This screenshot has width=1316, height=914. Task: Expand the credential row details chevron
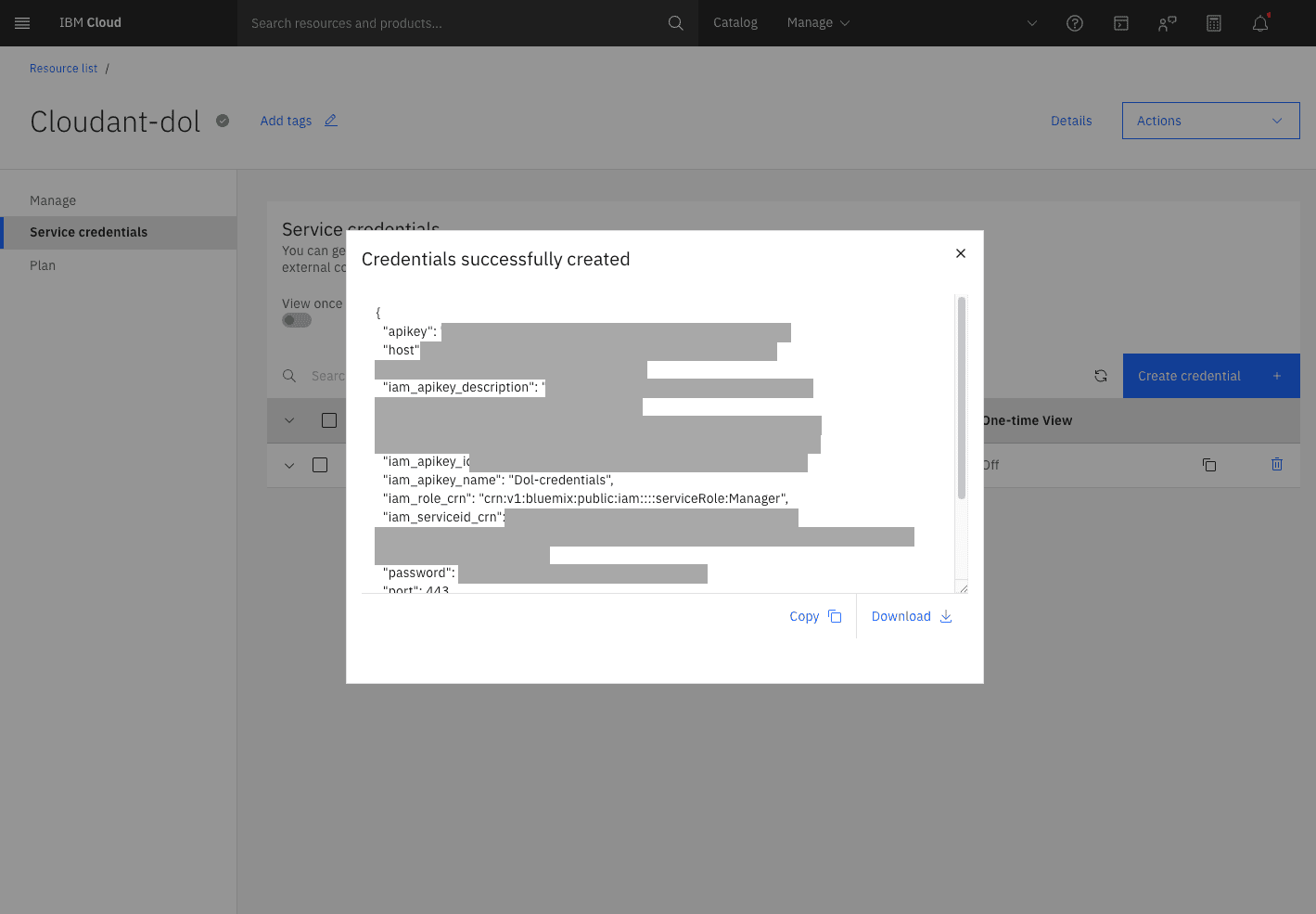click(x=289, y=465)
